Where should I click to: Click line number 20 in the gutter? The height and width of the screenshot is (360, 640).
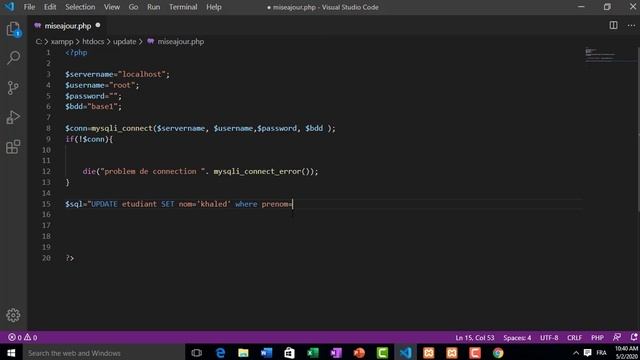pyautogui.click(x=46, y=258)
